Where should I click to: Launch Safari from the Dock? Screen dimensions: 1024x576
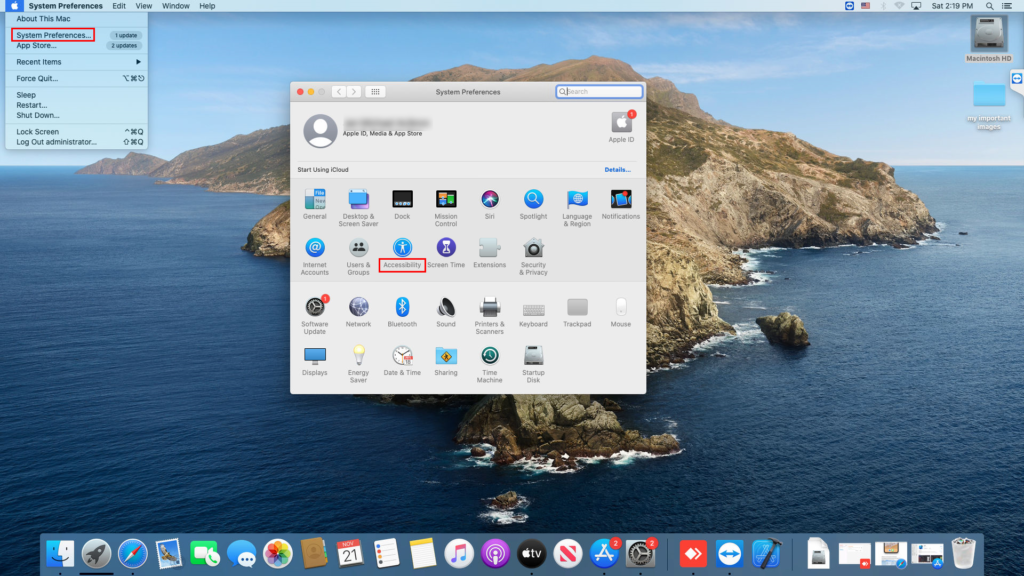coord(132,553)
